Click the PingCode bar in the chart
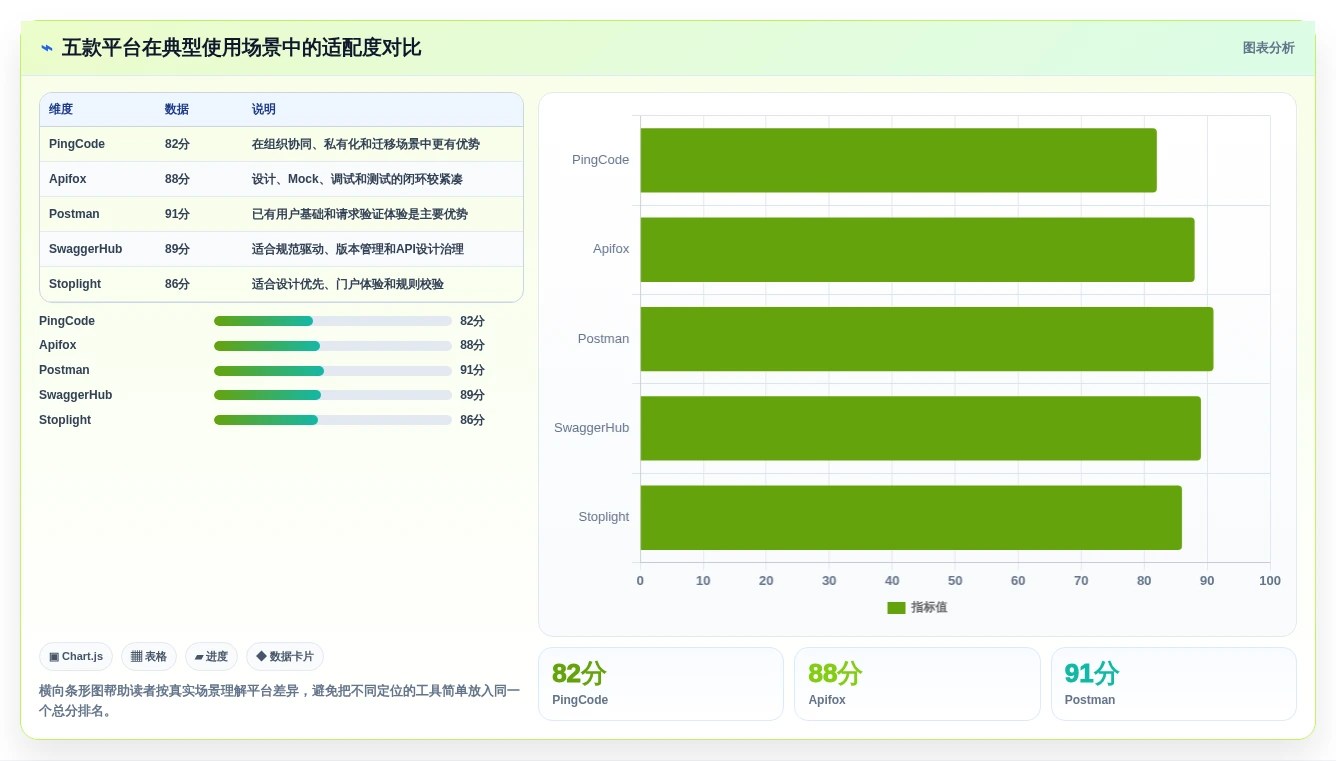The image size is (1336, 761). [898, 160]
